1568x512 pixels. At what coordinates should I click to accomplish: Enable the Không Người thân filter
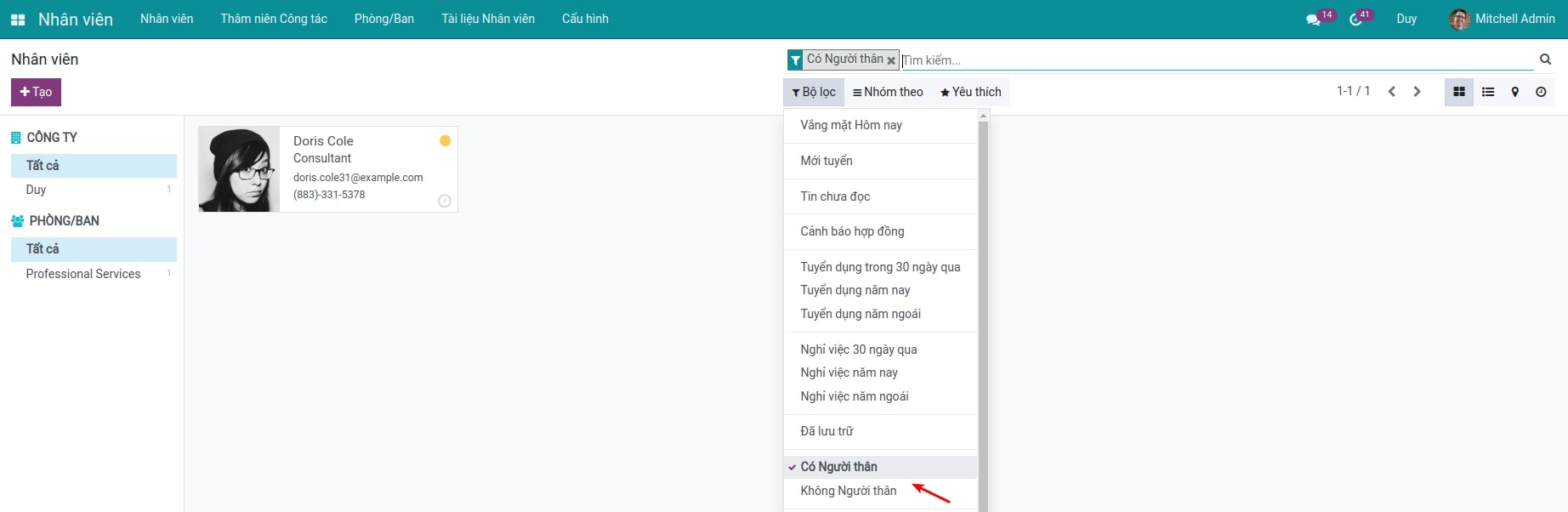click(x=848, y=491)
